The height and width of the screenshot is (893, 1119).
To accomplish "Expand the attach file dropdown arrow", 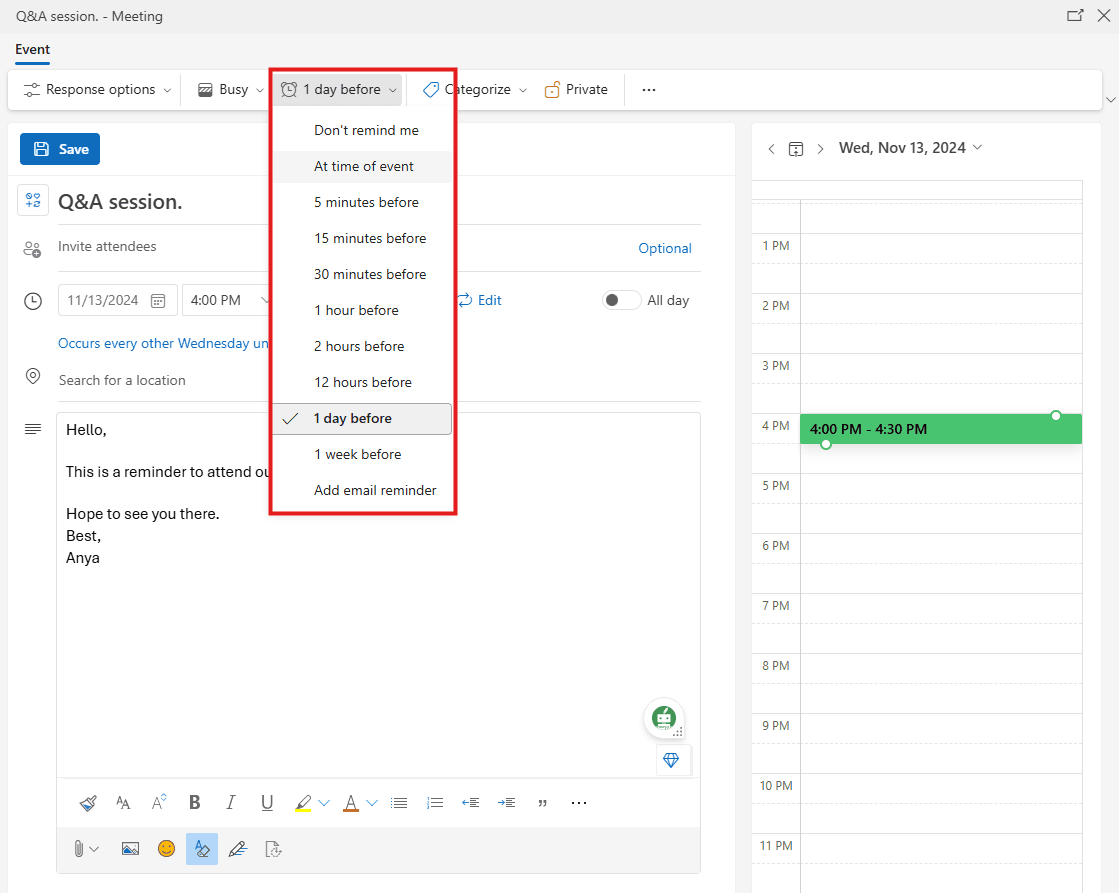I will (x=93, y=848).
